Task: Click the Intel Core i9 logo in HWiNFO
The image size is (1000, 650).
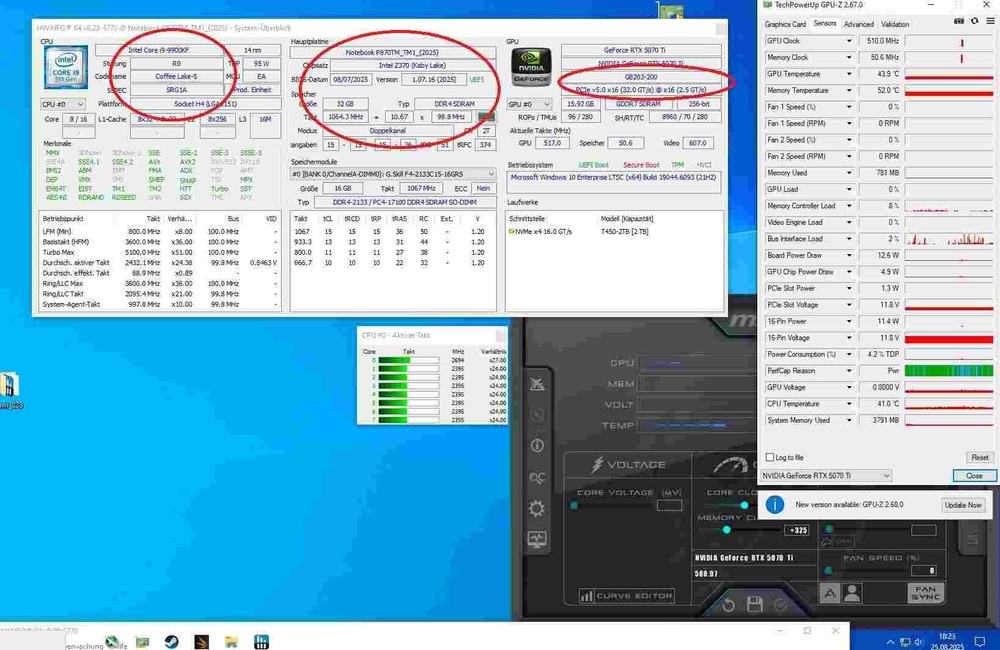Action: (66, 68)
